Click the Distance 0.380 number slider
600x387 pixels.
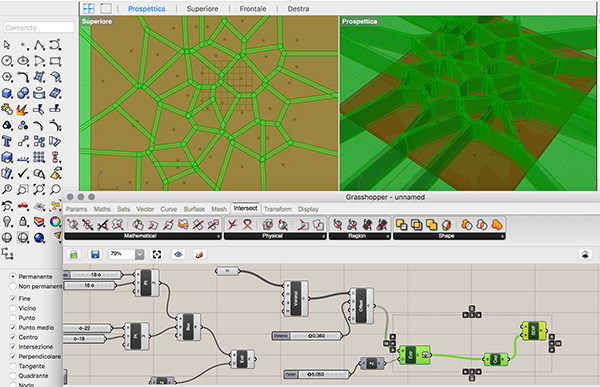point(307,336)
